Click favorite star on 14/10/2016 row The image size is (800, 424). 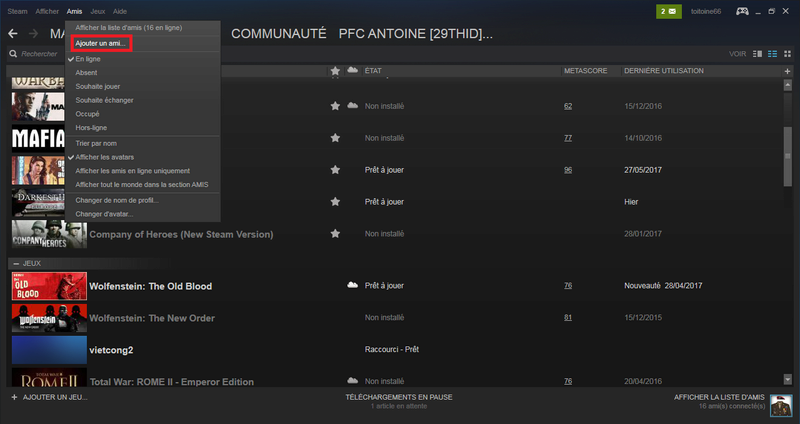coord(335,138)
